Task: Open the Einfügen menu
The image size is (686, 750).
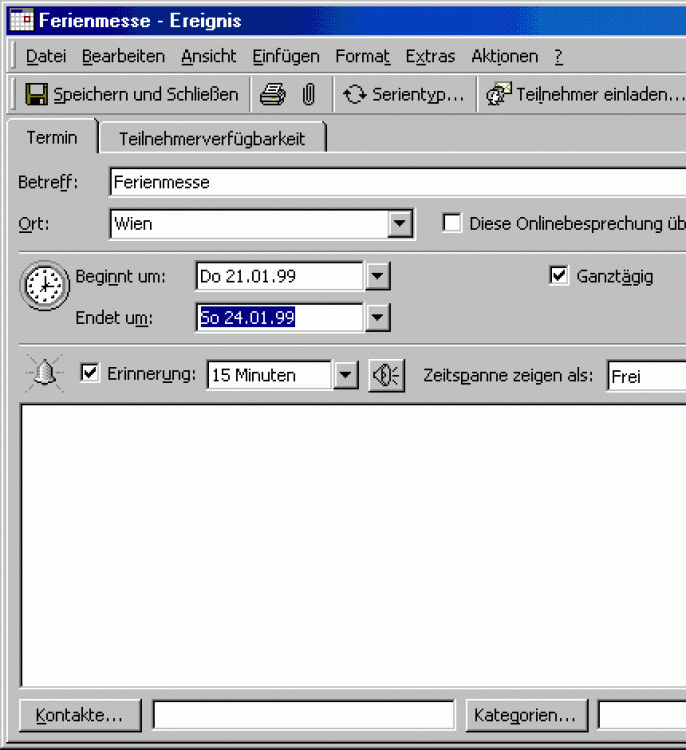Action: 286,56
